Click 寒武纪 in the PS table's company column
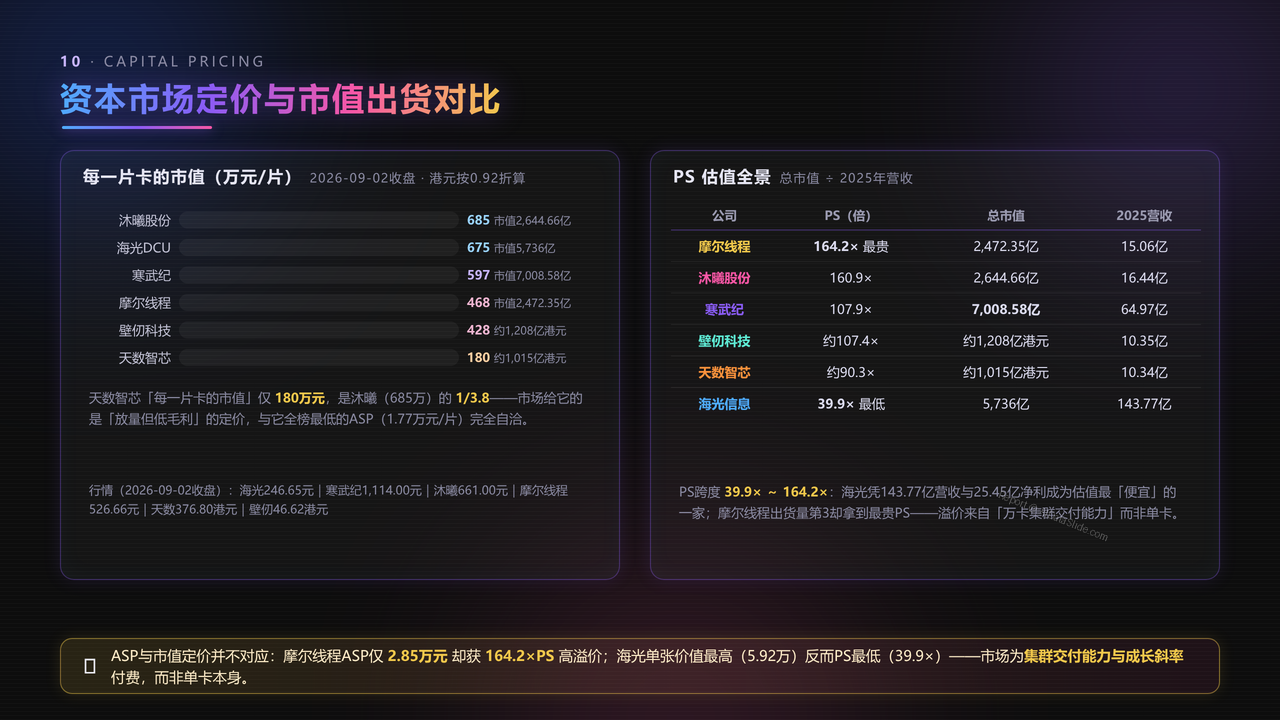 click(724, 310)
